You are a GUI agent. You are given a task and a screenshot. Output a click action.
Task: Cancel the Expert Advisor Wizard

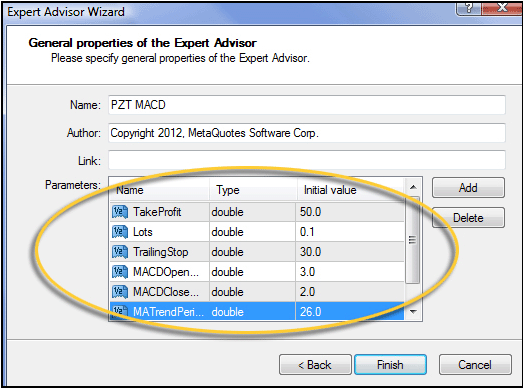(475, 365)
